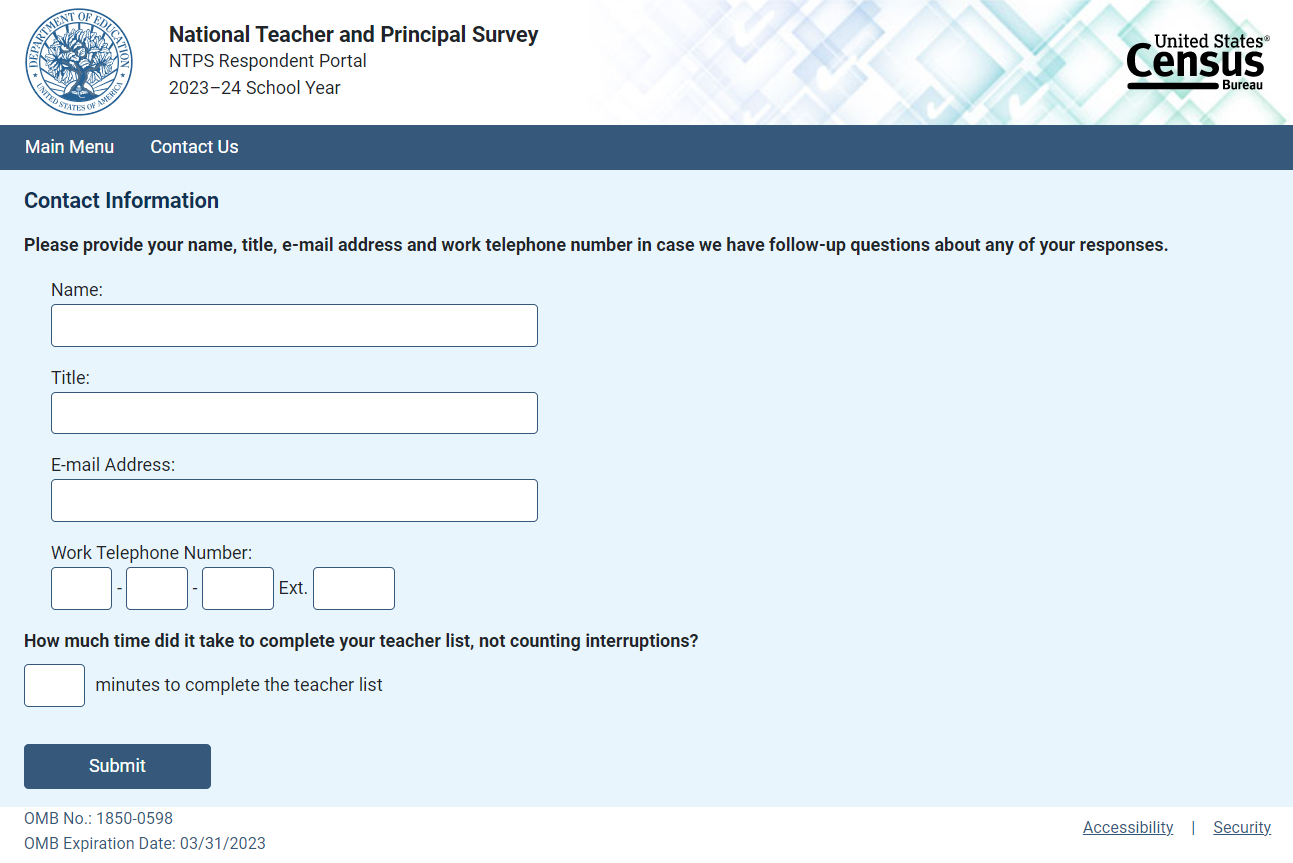Click the Department of Education seal
Image resolution: width=1293 pixels, height=863 pixels.
tap(79, 63)
